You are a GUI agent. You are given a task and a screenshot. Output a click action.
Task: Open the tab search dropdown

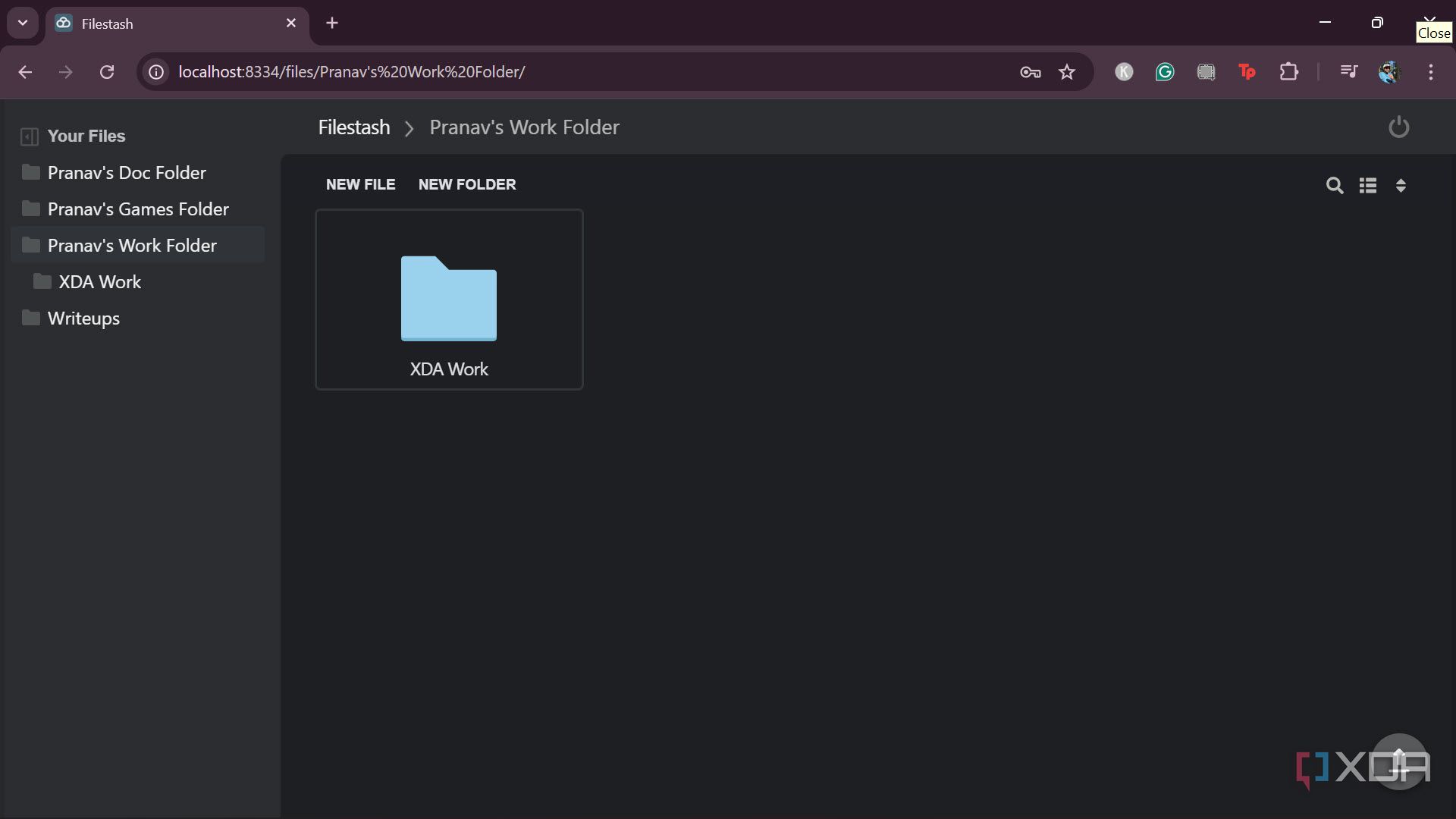coord(23,23)
